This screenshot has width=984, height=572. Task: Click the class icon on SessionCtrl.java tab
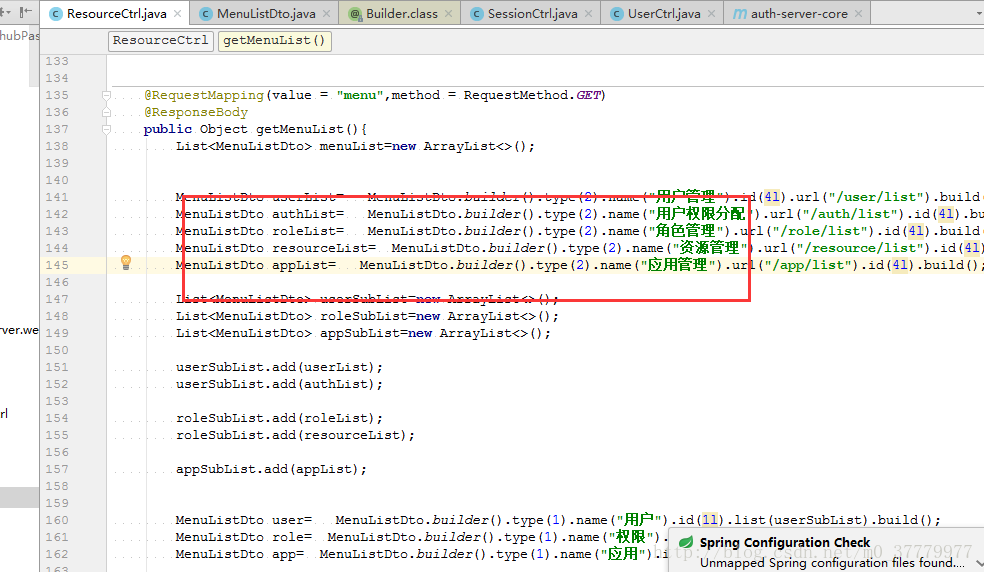click(477, 14)
